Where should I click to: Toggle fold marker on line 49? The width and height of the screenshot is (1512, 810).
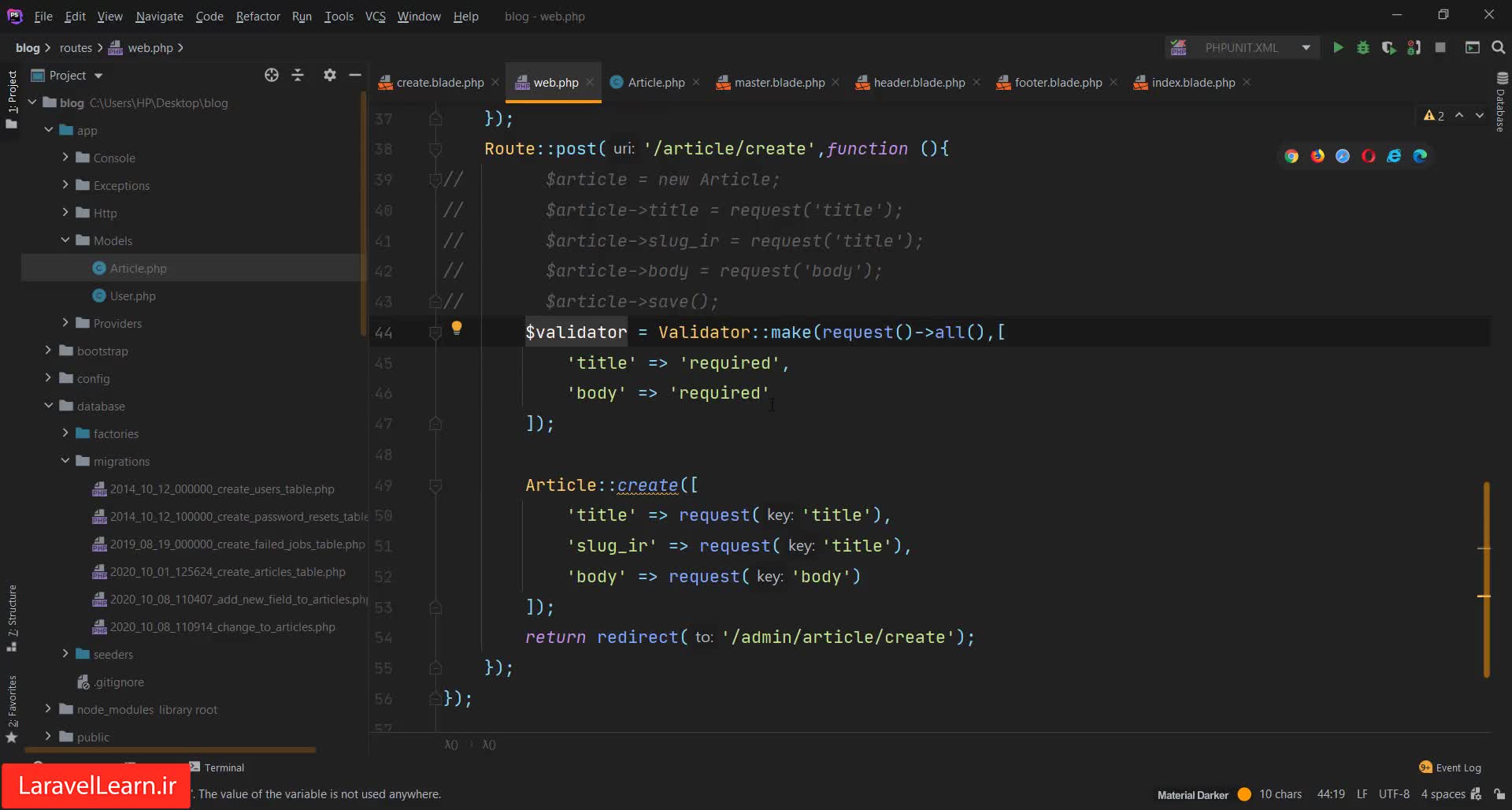[x=435, y=486]
